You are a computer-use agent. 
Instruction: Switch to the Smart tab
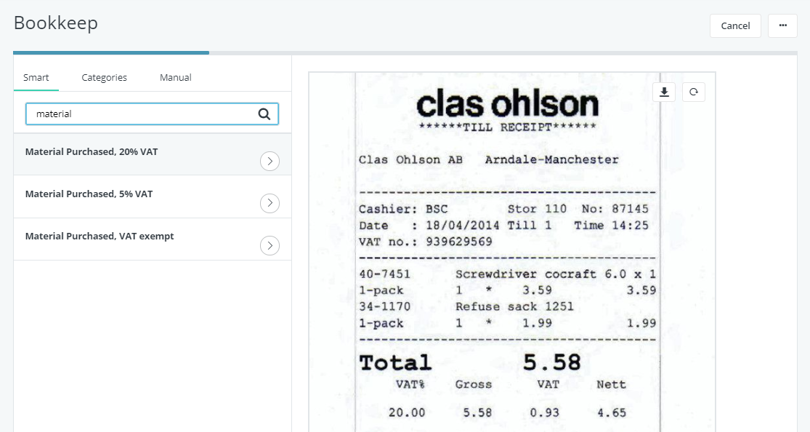(x=36, y=78)
